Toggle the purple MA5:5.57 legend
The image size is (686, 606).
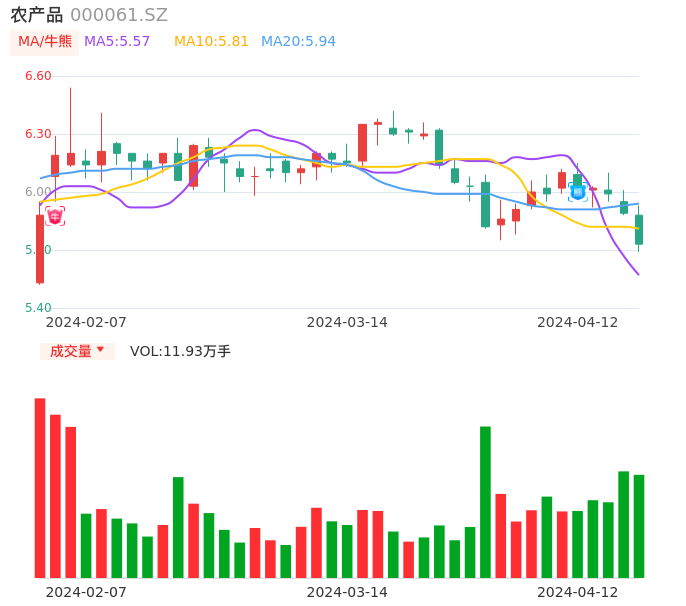point(117,42)
